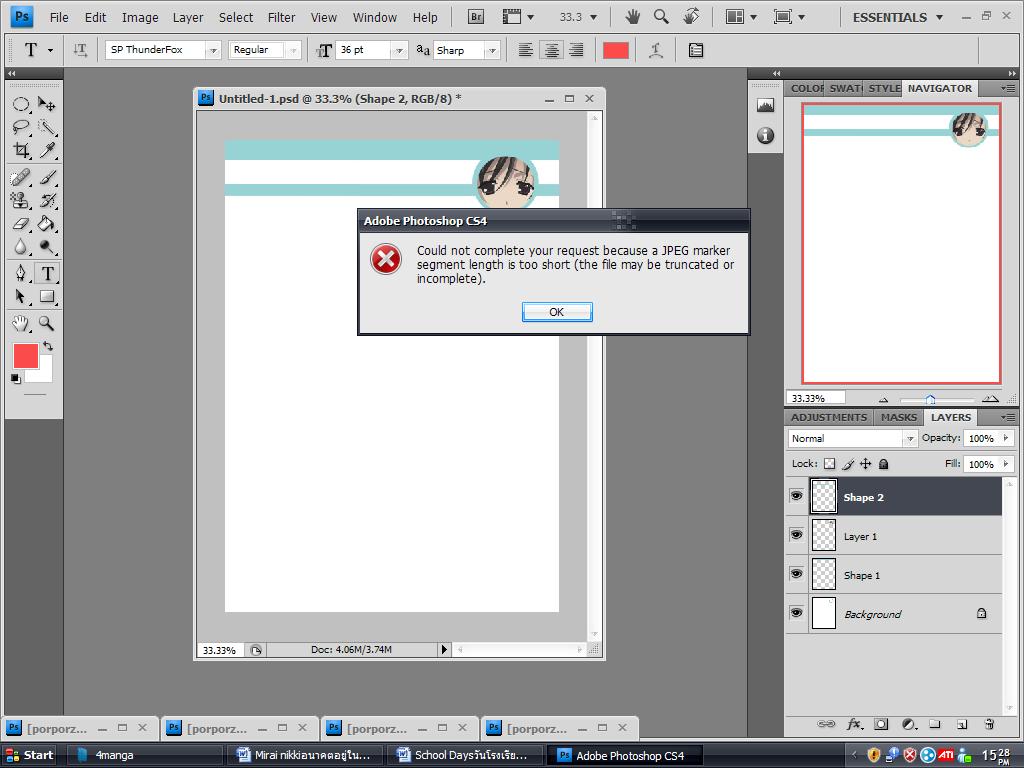The width and height of the screenshot is (1024, 768).
Task: Hide the Layer 1 layer
Action: (x=797, y=535)
